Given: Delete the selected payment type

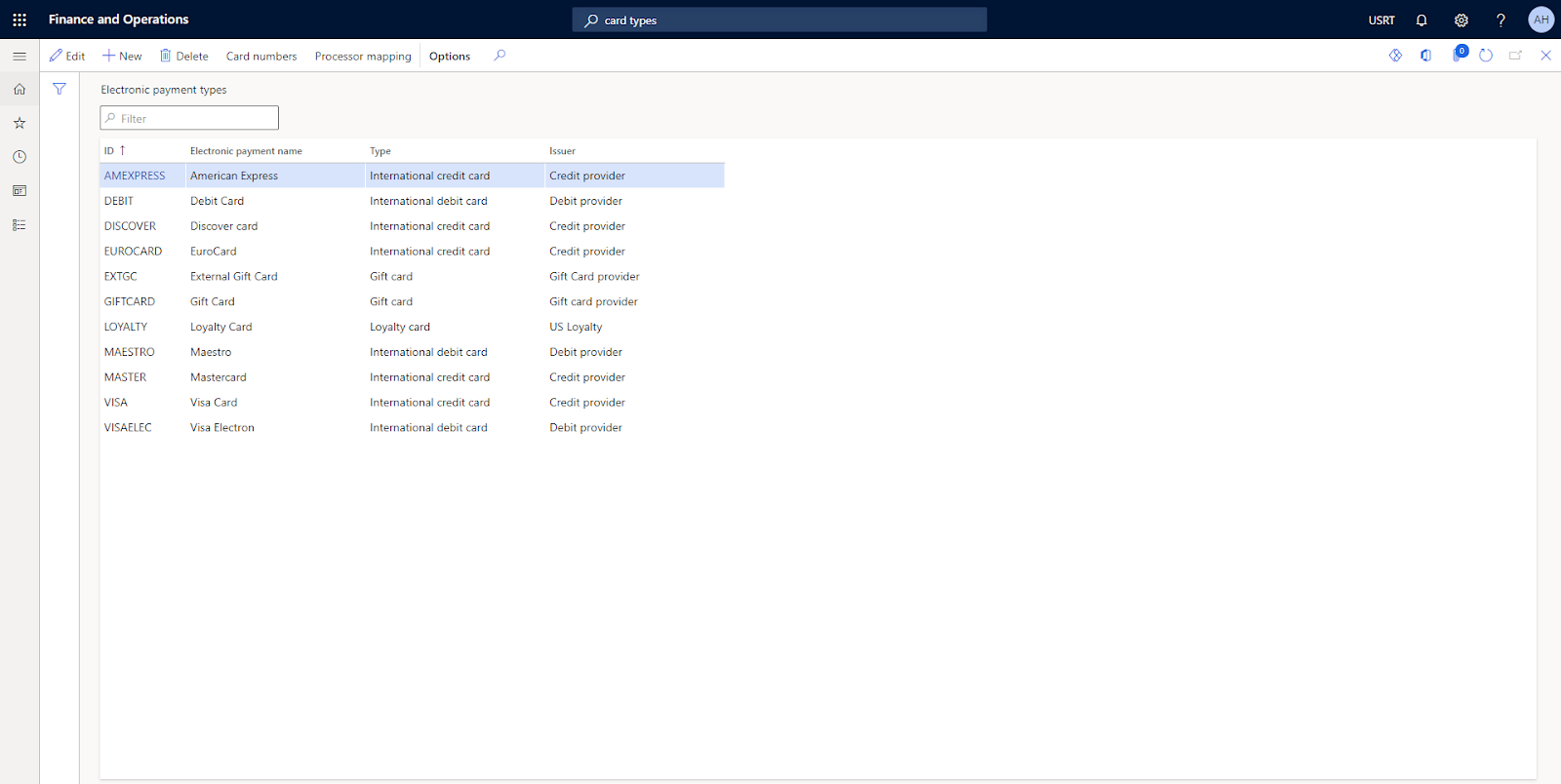Looking at the screenshot, I should [184, 56].
